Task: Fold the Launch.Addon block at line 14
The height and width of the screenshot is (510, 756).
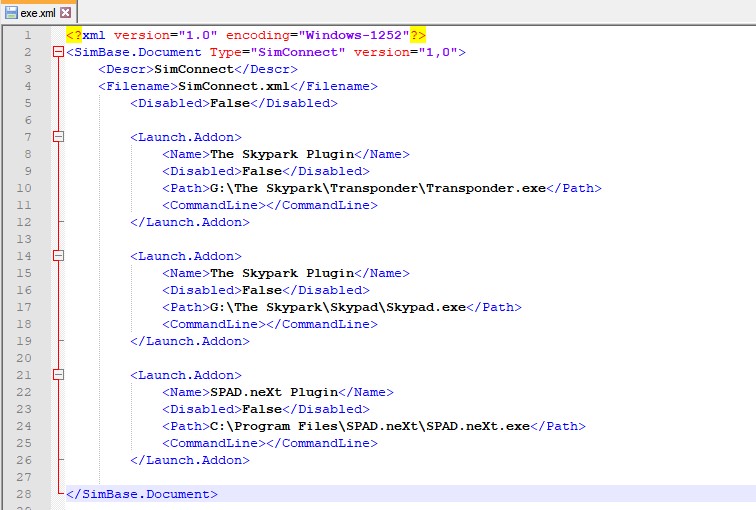Action: 58,256
